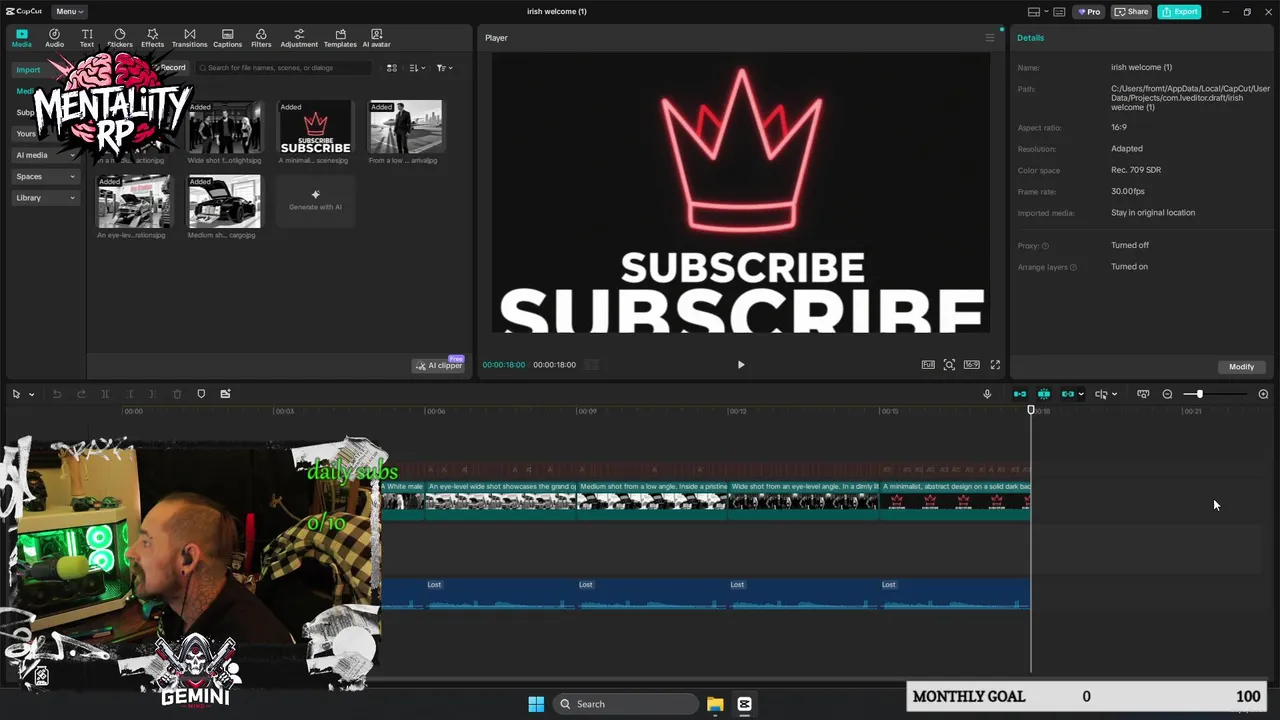Open the Effects tab
The image size is (1280, 720).
tap(152, 38)
